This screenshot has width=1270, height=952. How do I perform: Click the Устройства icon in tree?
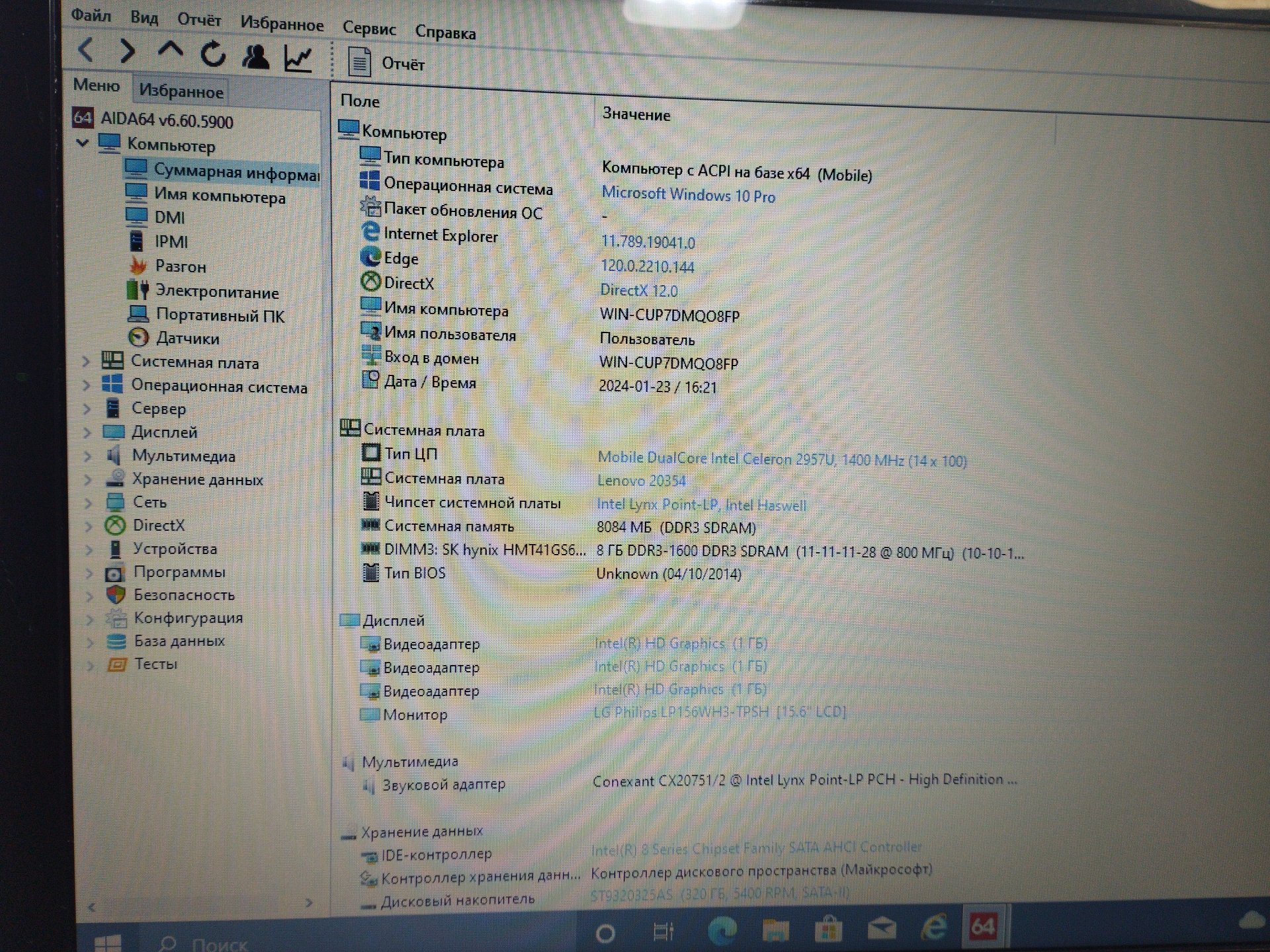click(115, 549)
